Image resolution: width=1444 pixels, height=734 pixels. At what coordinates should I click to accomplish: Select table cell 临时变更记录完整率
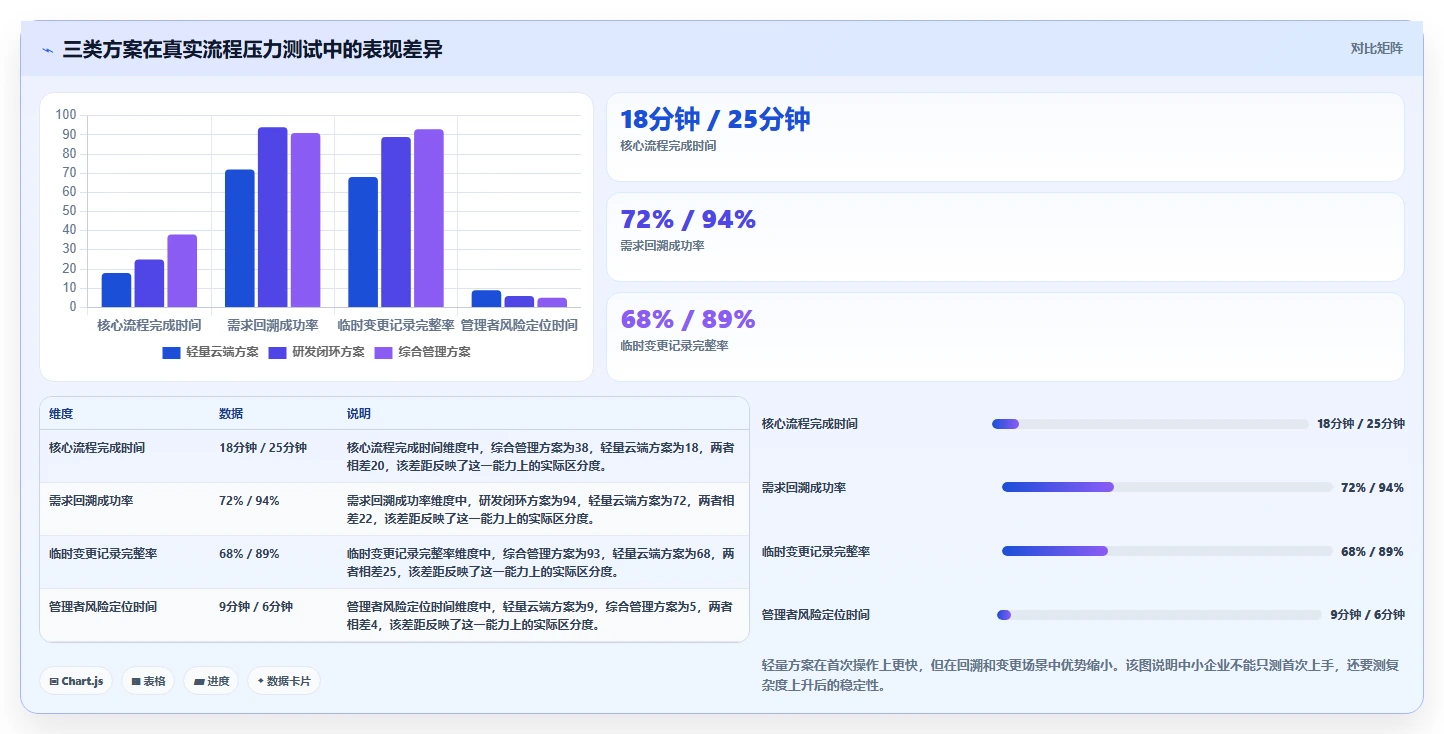click(103, 554)
